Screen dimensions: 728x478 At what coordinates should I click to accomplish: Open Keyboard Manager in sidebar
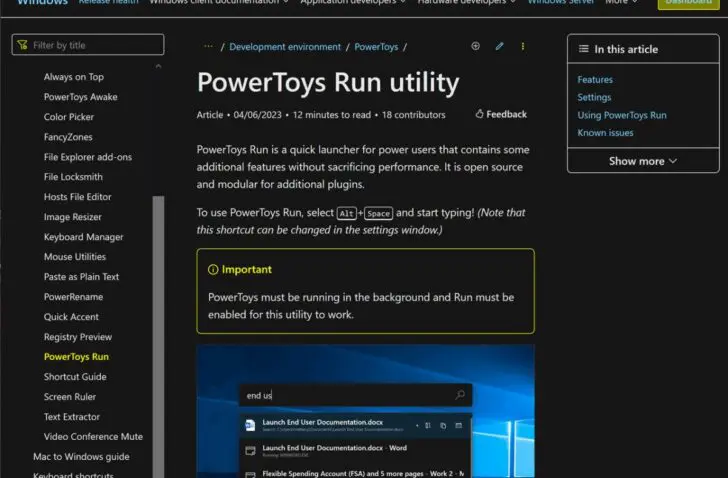(83, 237)
